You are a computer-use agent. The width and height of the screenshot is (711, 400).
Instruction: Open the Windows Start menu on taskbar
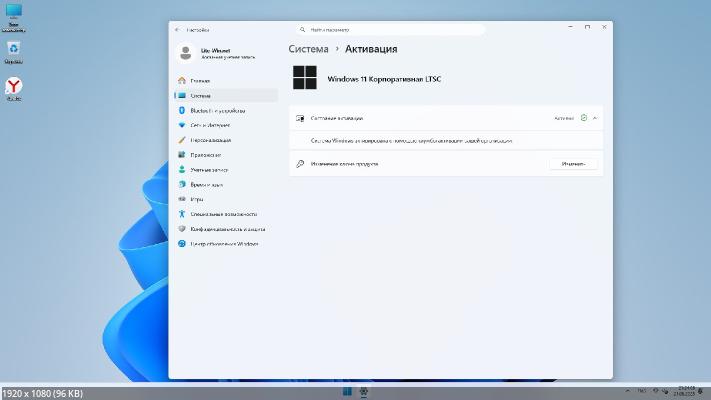(347, 390)
